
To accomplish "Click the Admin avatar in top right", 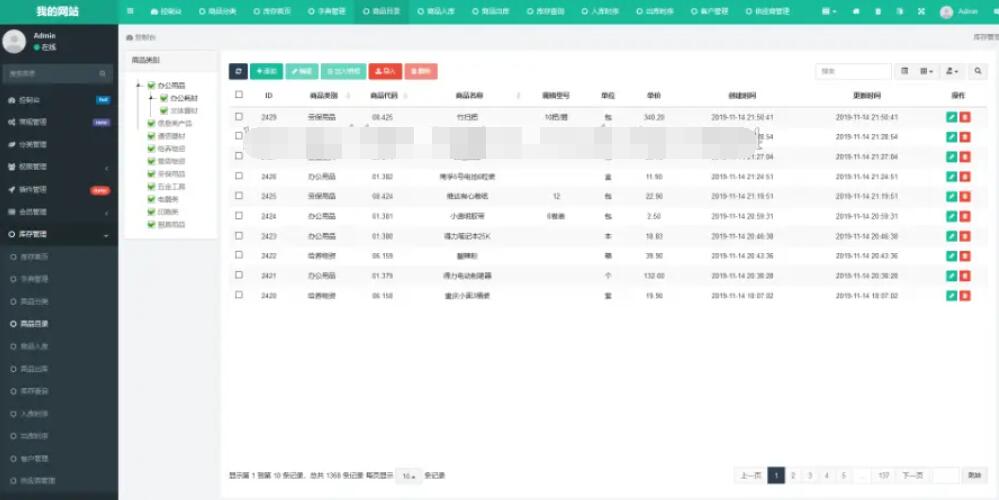I will pyautogui.click(x=946, y=12).
